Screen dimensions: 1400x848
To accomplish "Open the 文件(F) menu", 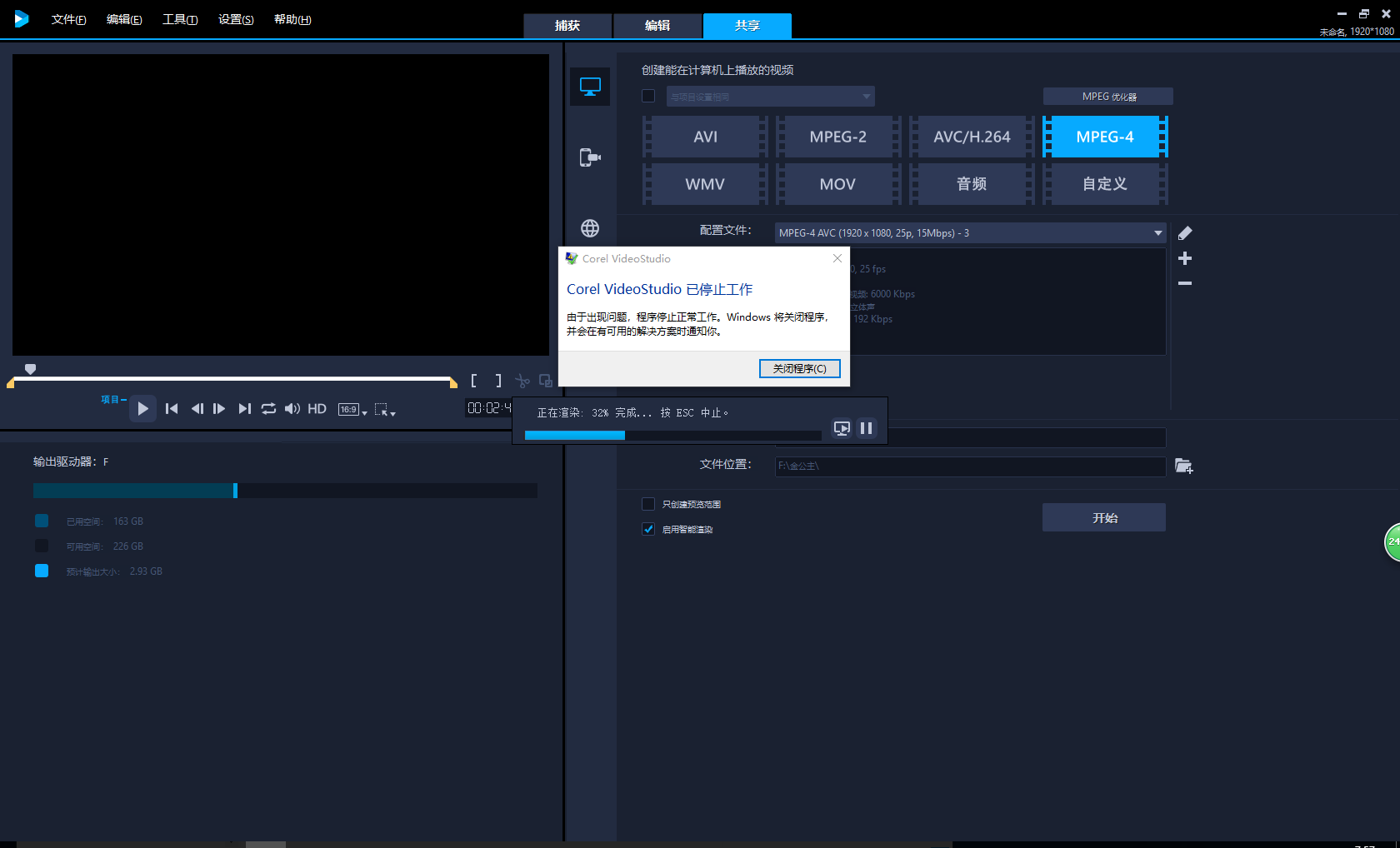I will [x=68, y=19].
